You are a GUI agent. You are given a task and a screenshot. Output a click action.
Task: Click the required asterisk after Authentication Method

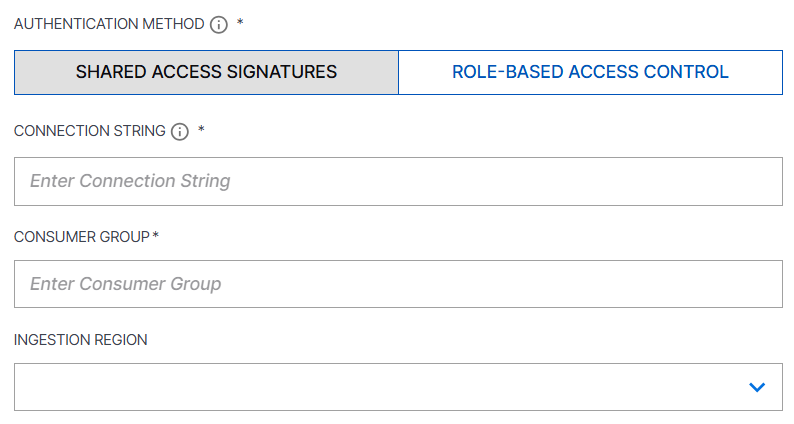240,22
